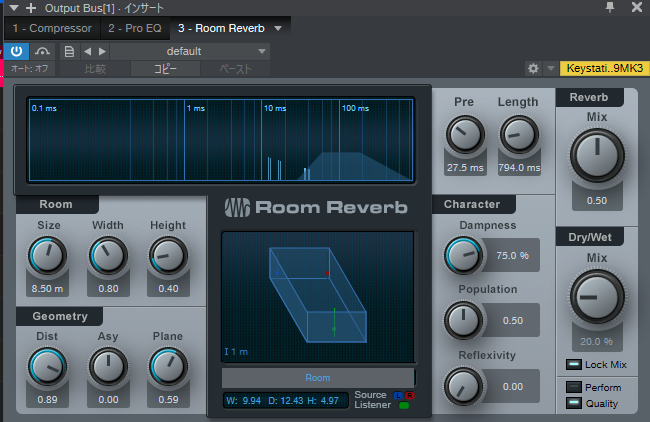Click the Reflexivity knob
Image resolution: width=650 pixels, height=422 pixels.
463,386
